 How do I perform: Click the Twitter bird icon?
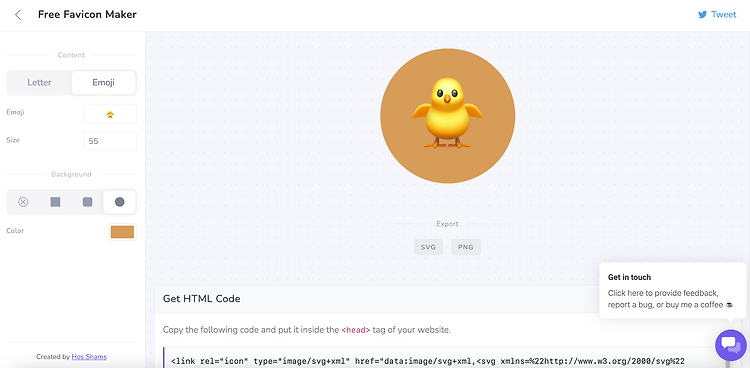(702, 15)
